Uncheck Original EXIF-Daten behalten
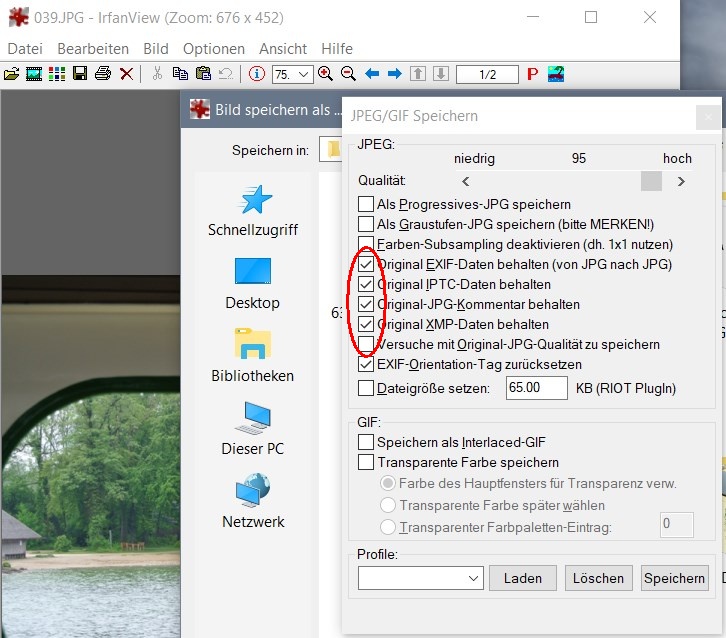Image resolution: width=726 pixels, height=638 pixels. click(366, 264)
